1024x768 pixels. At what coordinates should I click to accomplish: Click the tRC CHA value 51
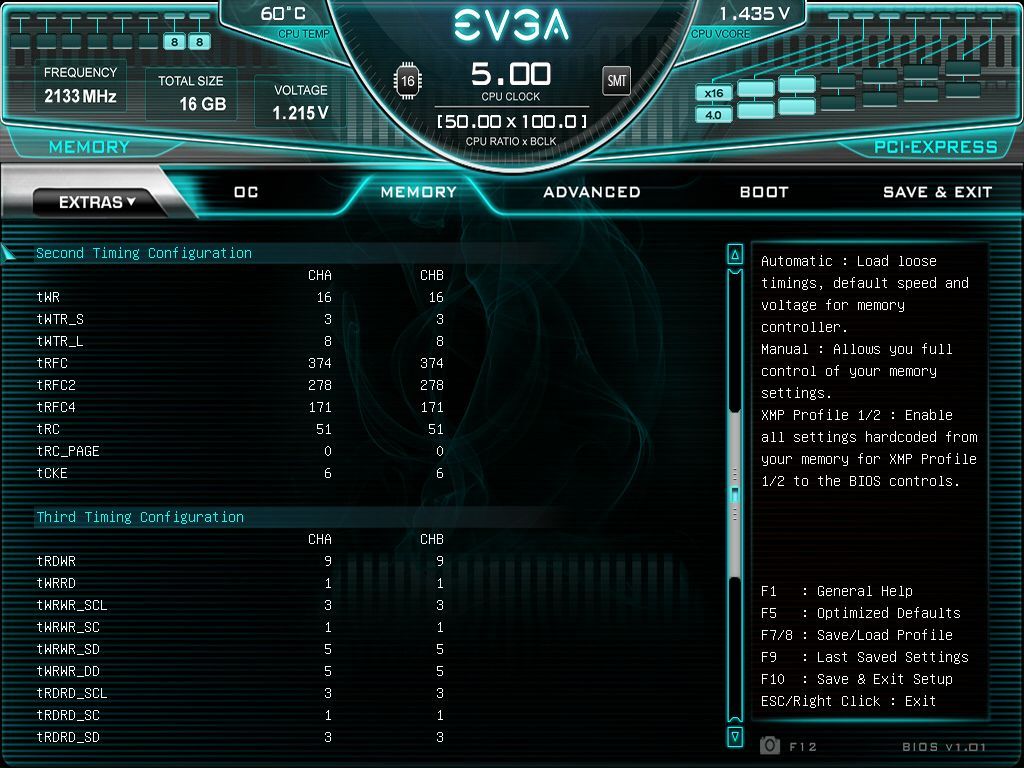(x=324, y=429)
